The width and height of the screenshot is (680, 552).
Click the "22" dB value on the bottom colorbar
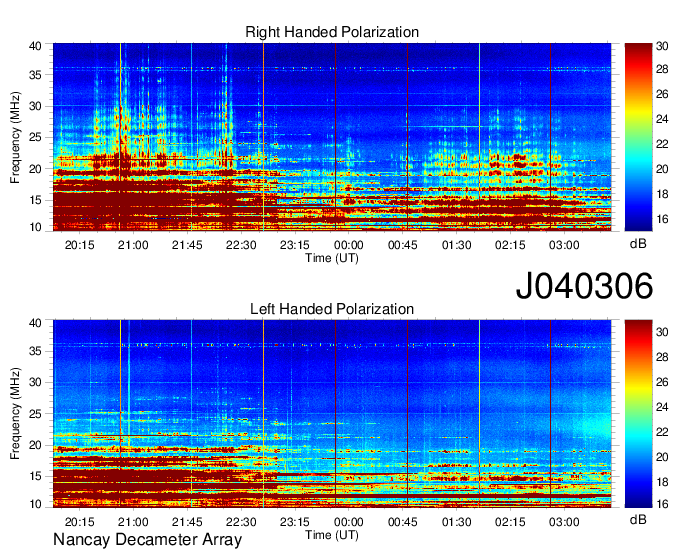pos(662,432)
